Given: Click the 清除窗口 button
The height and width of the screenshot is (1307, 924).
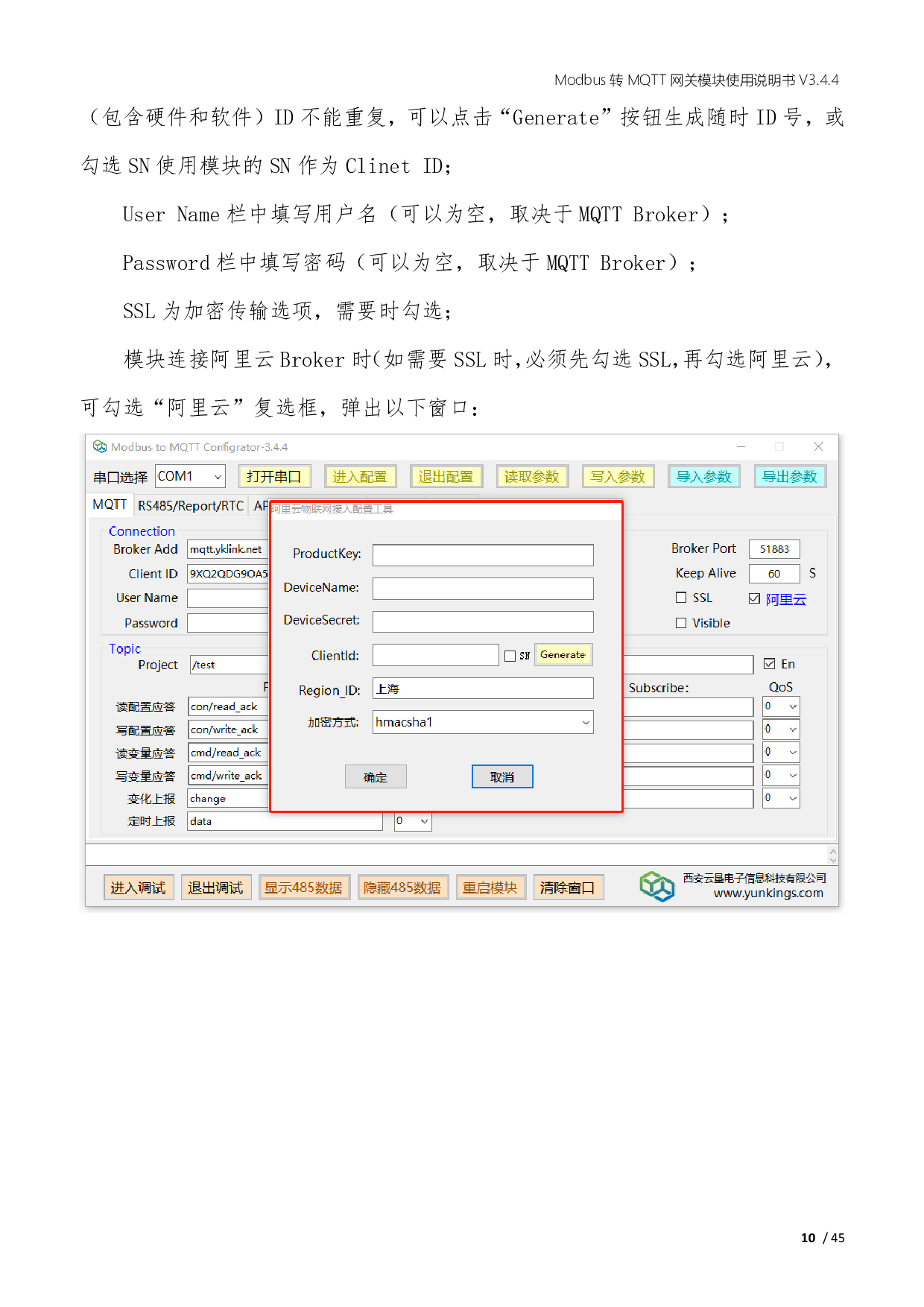Looking at the screenshot, I should [x=568, y=887].
